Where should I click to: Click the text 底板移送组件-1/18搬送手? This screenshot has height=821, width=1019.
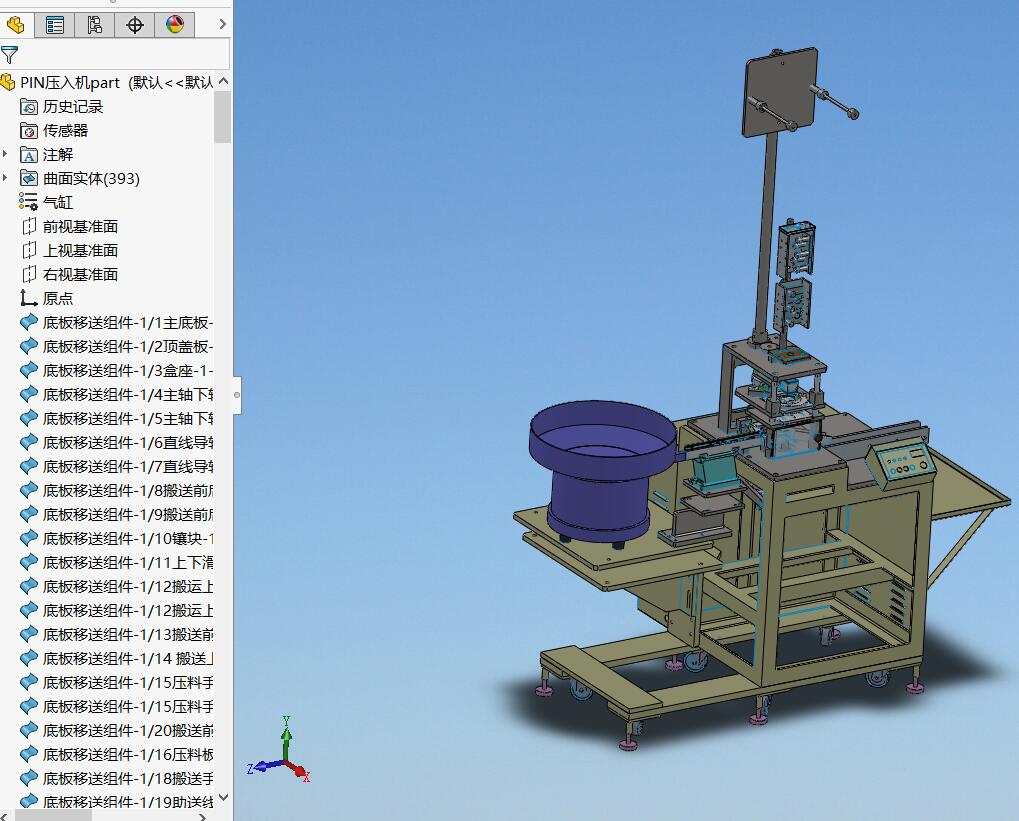pos(128,779)
